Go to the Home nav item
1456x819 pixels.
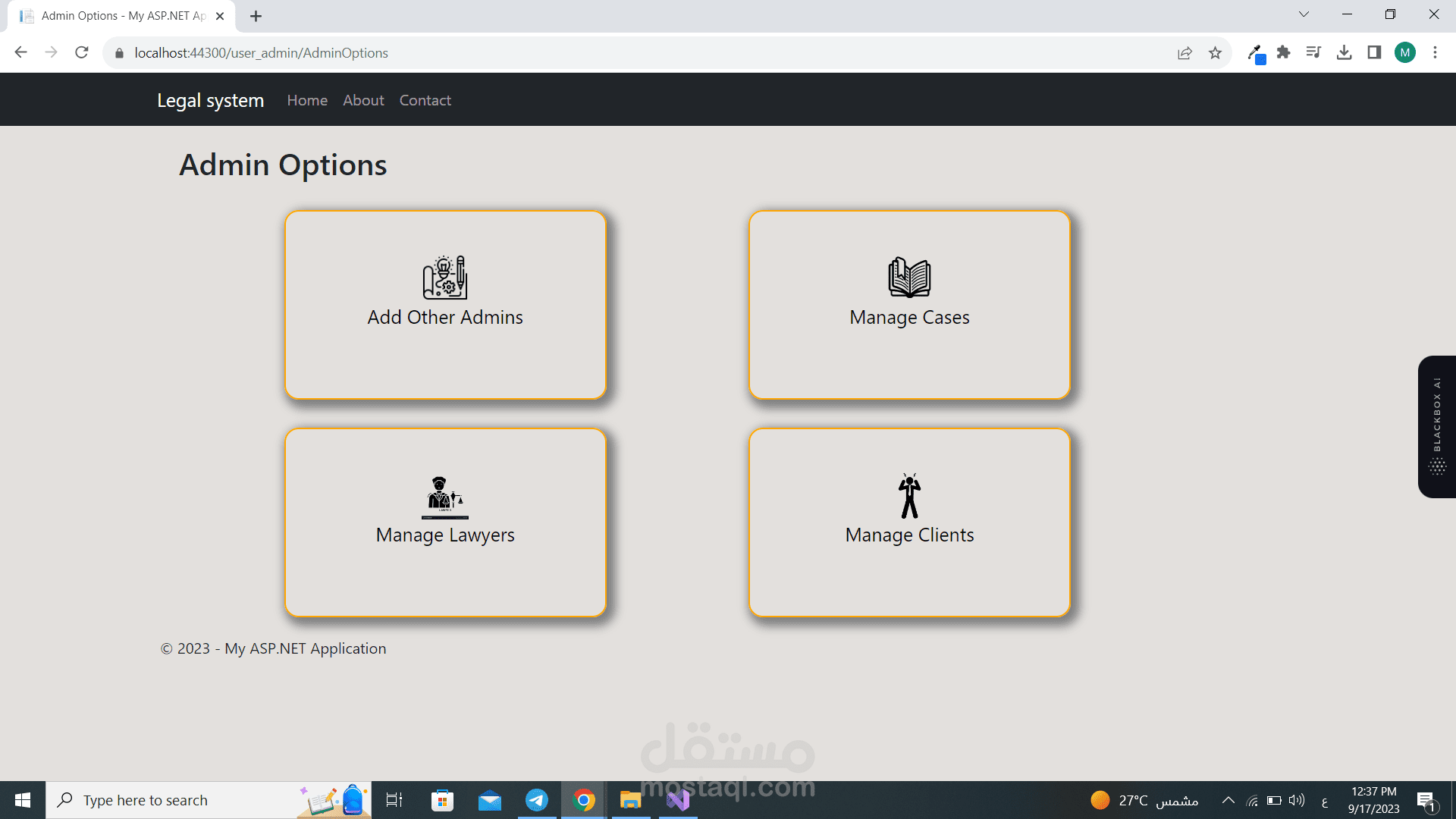coord(307,100)
